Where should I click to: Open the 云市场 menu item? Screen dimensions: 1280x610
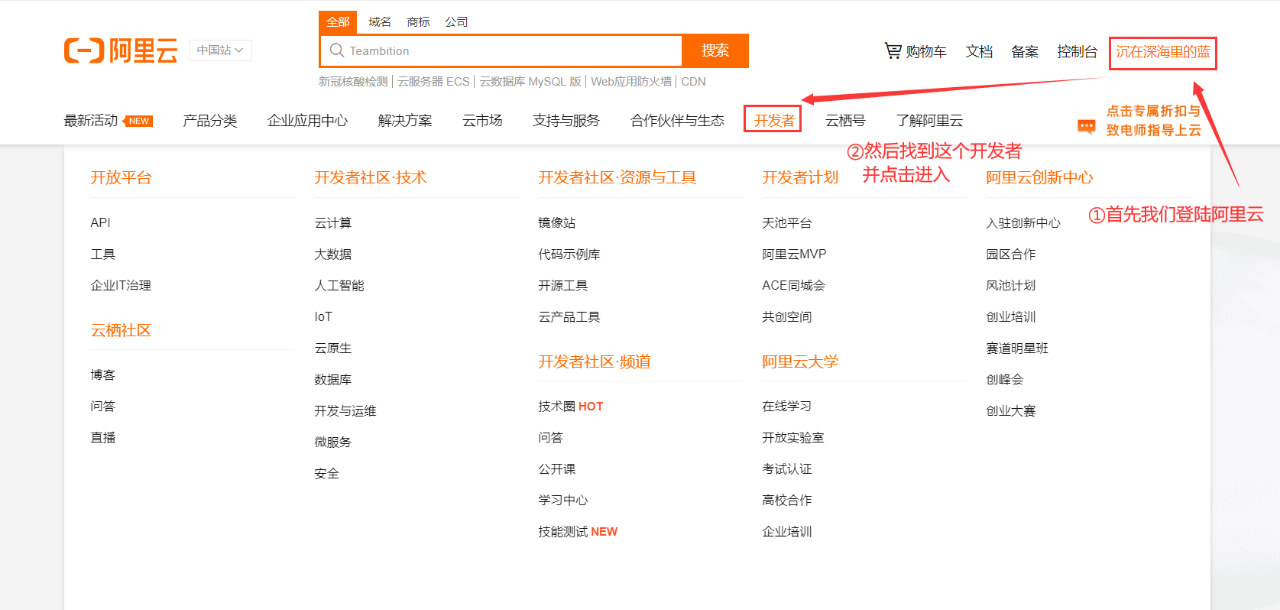click(482, 121)
